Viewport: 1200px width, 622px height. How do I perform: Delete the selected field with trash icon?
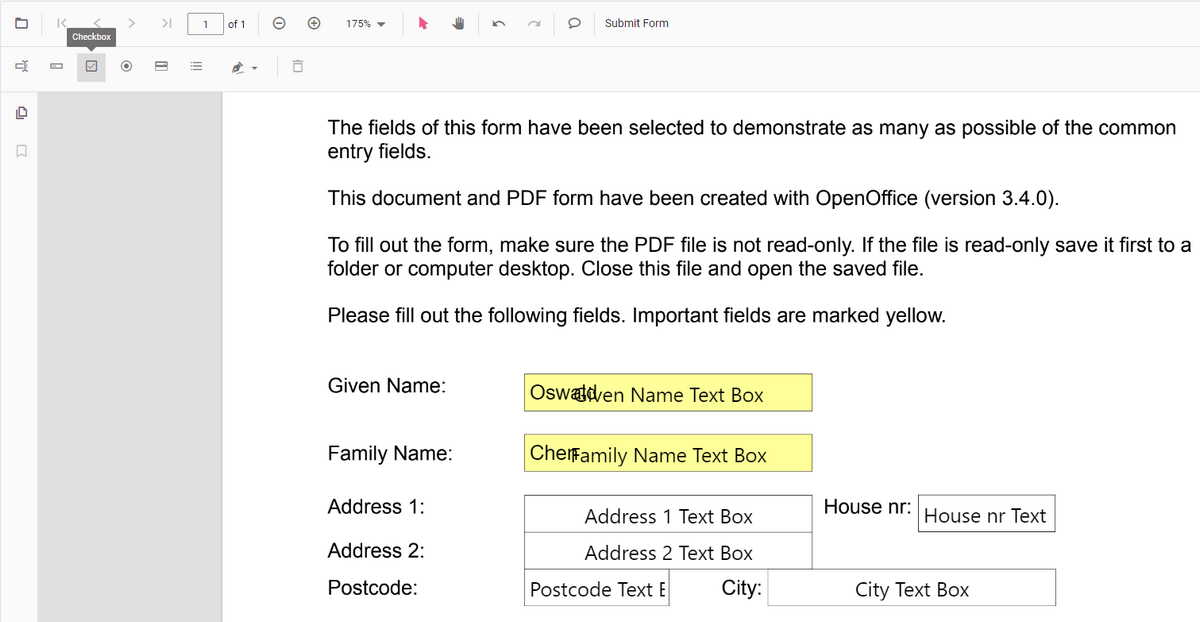(x=296, y=66)
